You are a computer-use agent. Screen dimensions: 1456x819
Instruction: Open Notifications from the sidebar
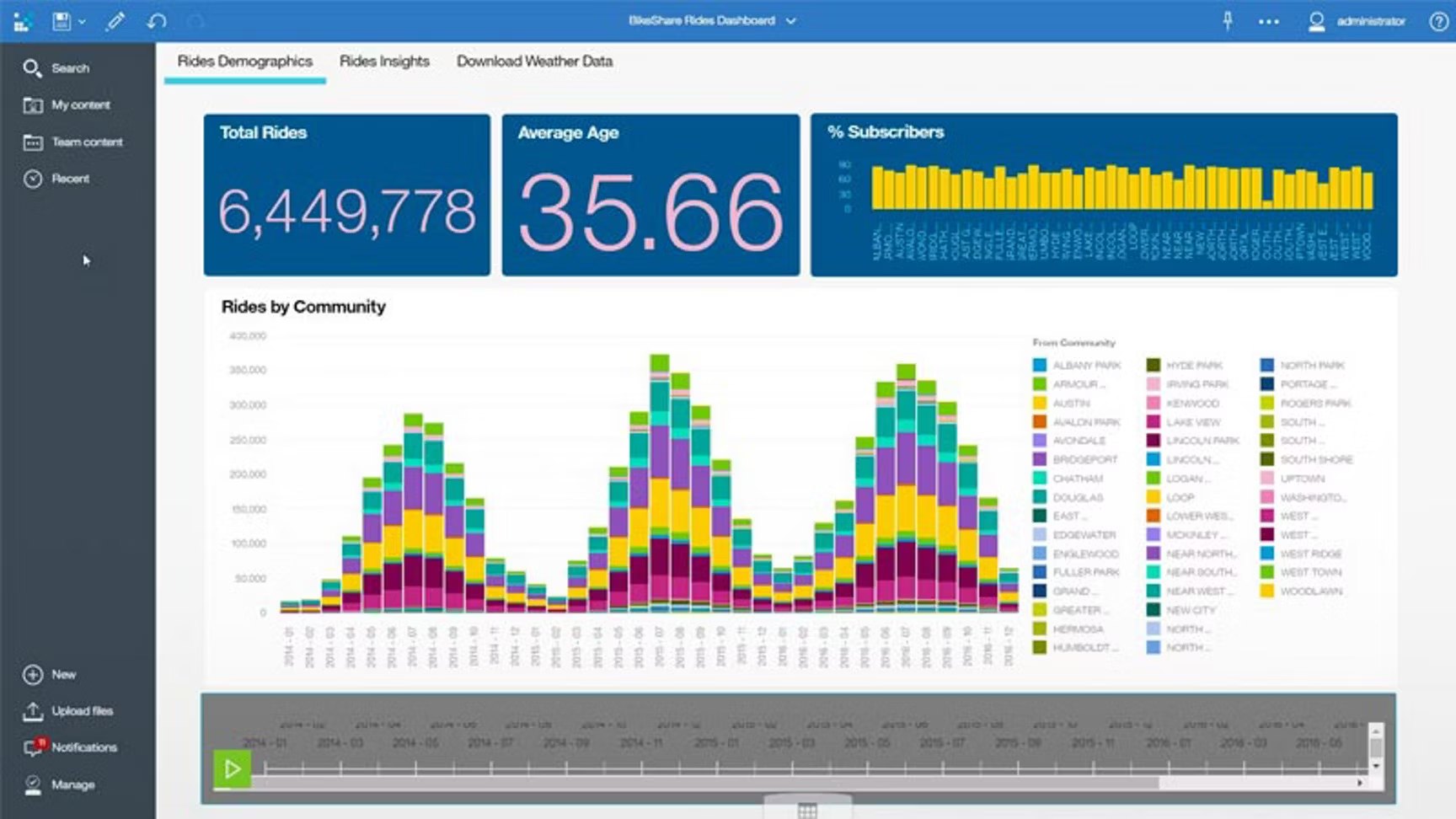pos(74,747)
